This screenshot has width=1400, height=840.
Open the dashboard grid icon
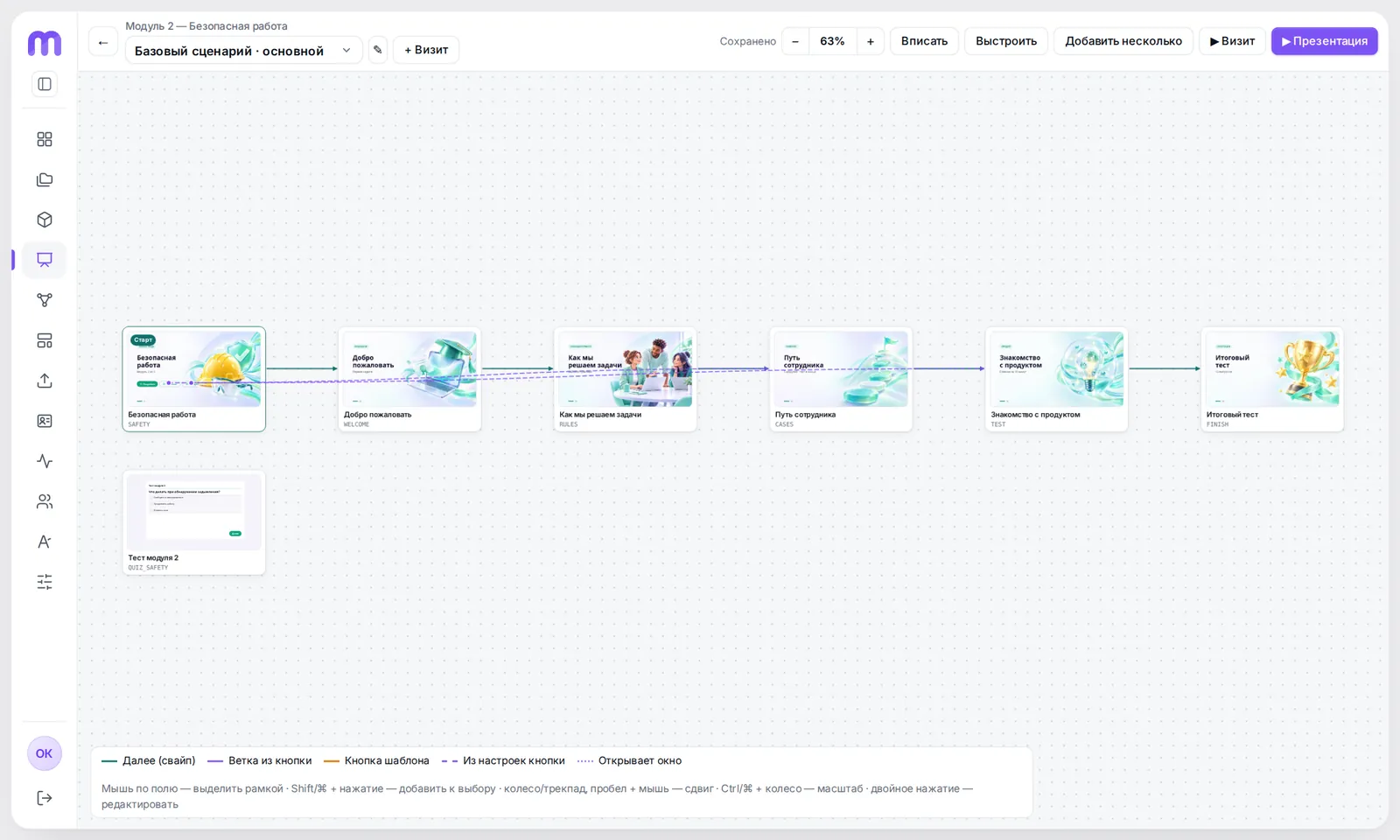point(45,139)
